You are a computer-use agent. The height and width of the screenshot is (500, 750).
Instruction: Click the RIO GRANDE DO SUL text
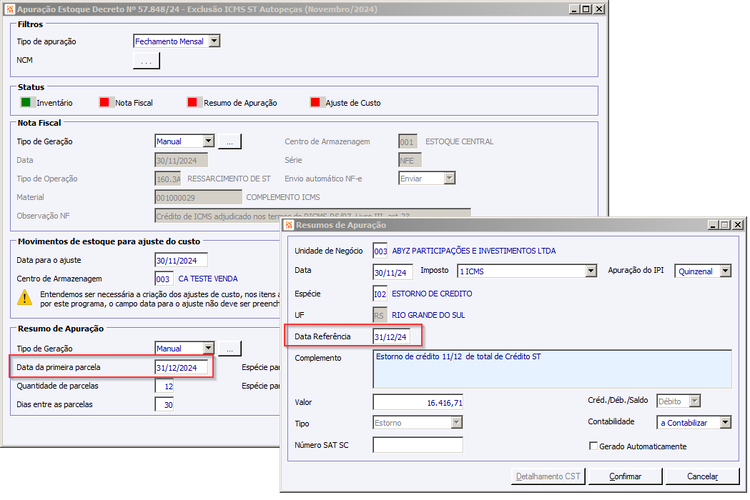(x=428, y=315)
